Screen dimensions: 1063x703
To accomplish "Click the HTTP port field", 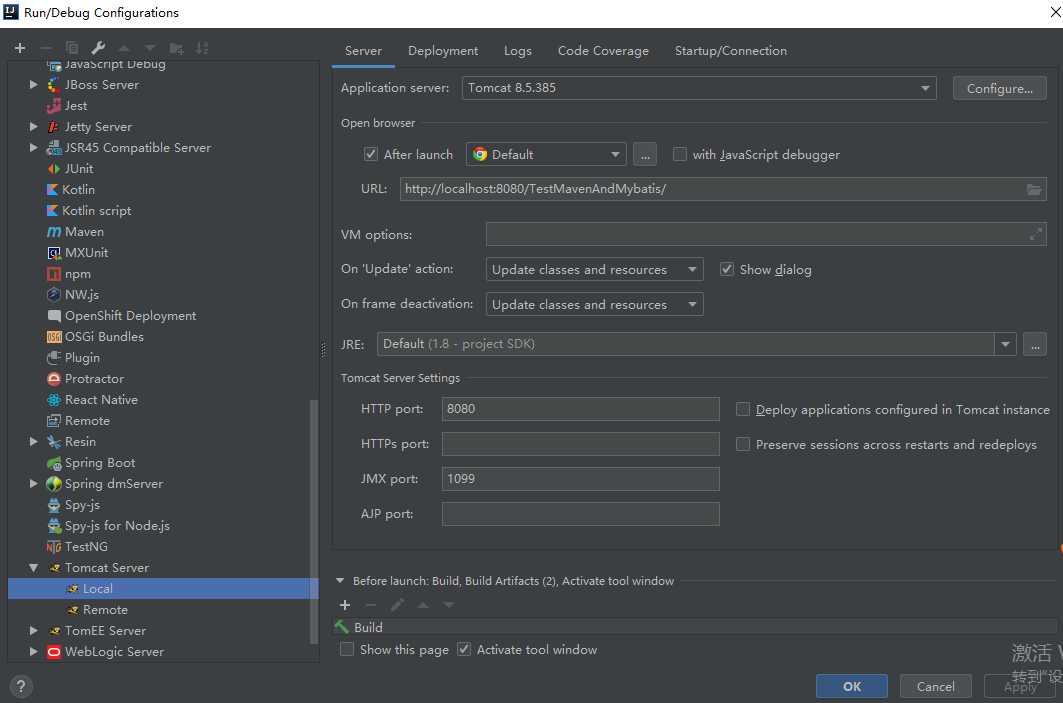I will (x=580, y=409).
